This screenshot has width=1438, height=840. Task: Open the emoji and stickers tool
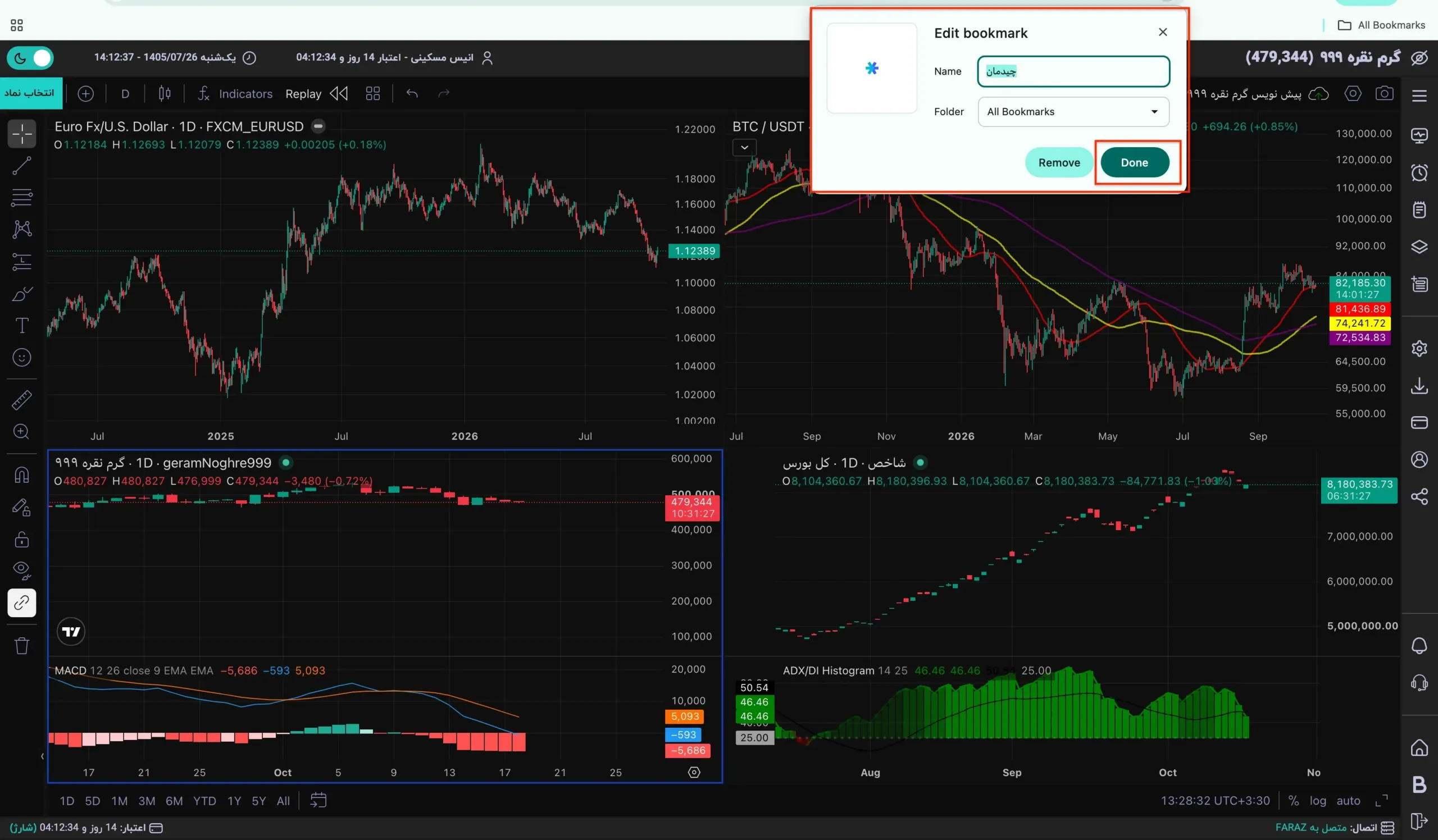pyautogui.click(x=22, y=358)
